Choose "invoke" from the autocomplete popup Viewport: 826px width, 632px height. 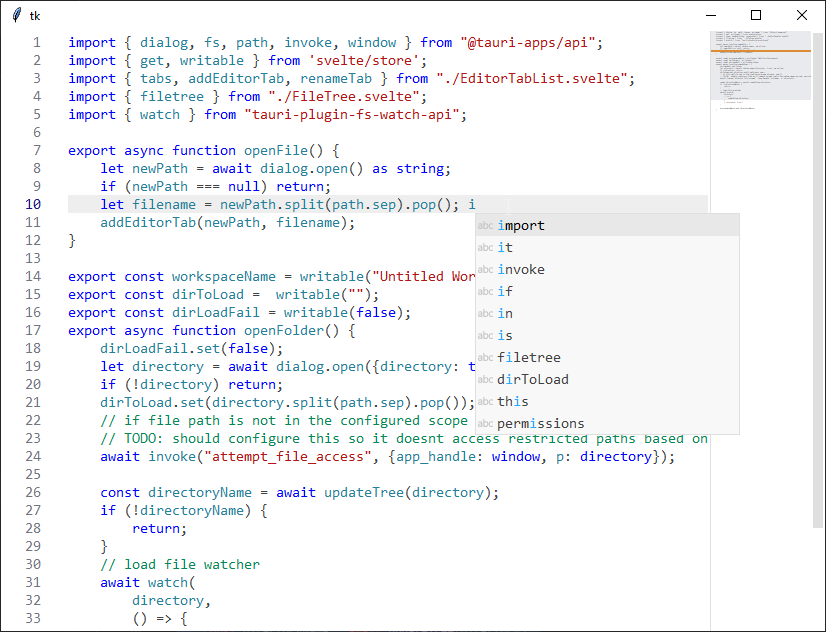(520, 269)
